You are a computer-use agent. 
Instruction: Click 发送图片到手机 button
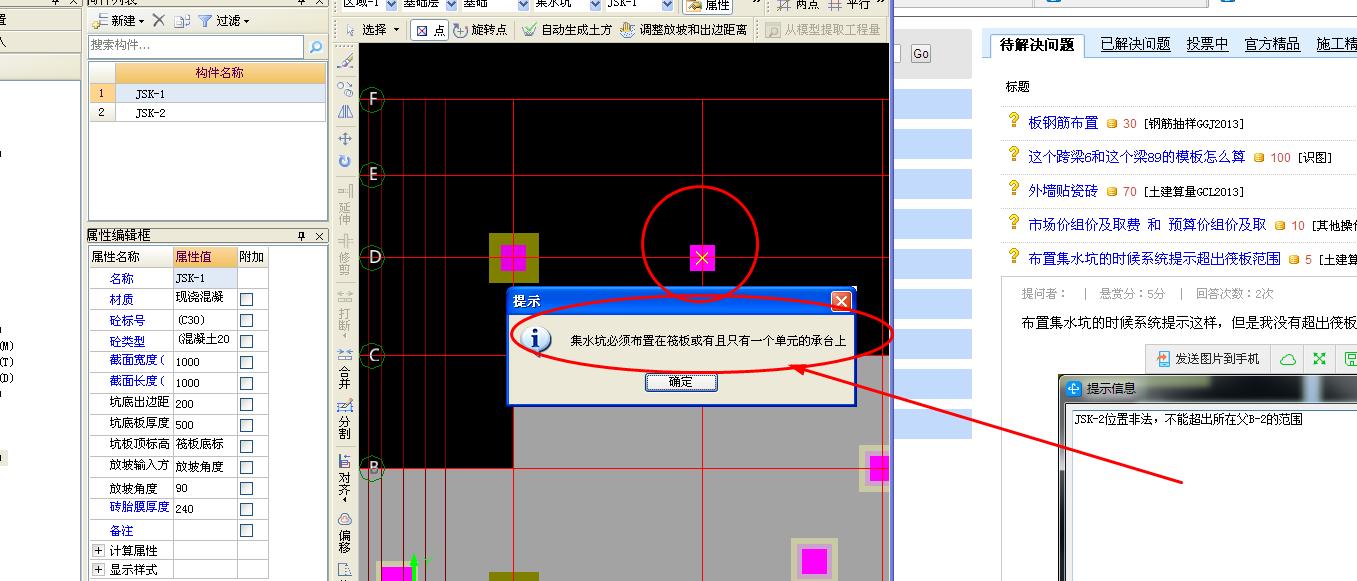coord(1208,359)
